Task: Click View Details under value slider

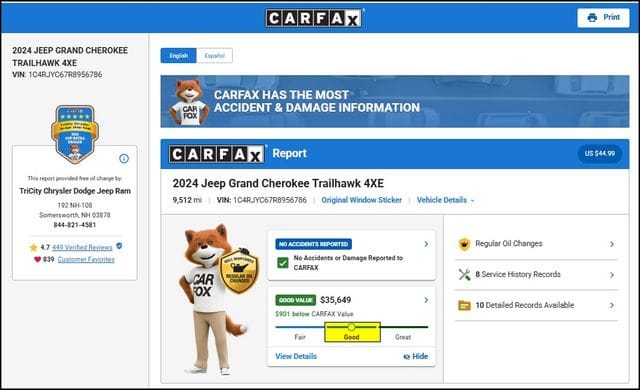Action: (x=296, y=356)
